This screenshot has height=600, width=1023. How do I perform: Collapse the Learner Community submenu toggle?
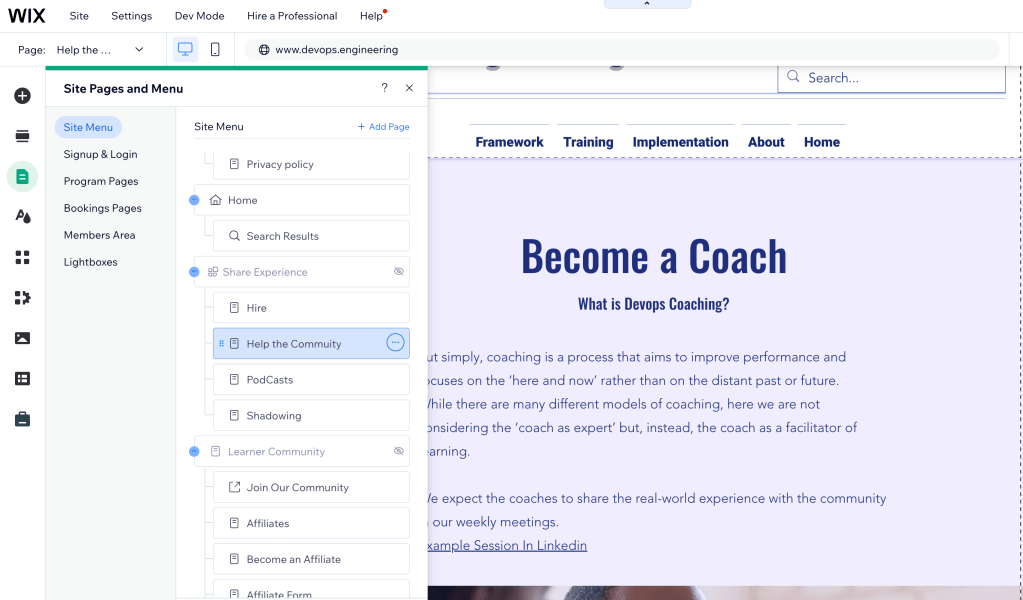click(194, 451)
